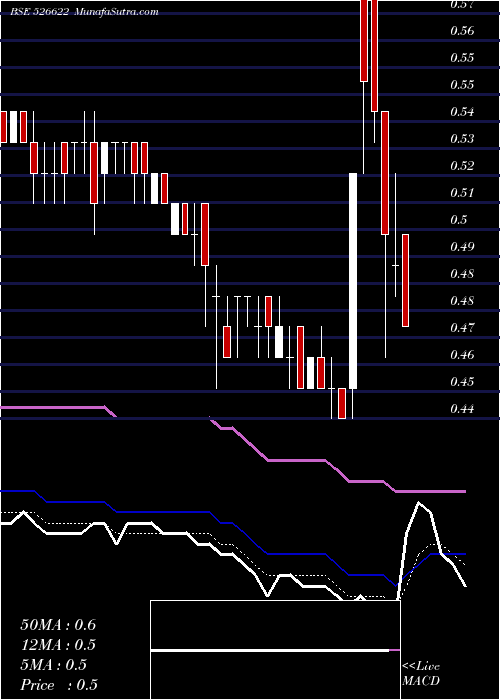
Task: Select the 0.54 price axis label
Action: (x=462, y=112)
